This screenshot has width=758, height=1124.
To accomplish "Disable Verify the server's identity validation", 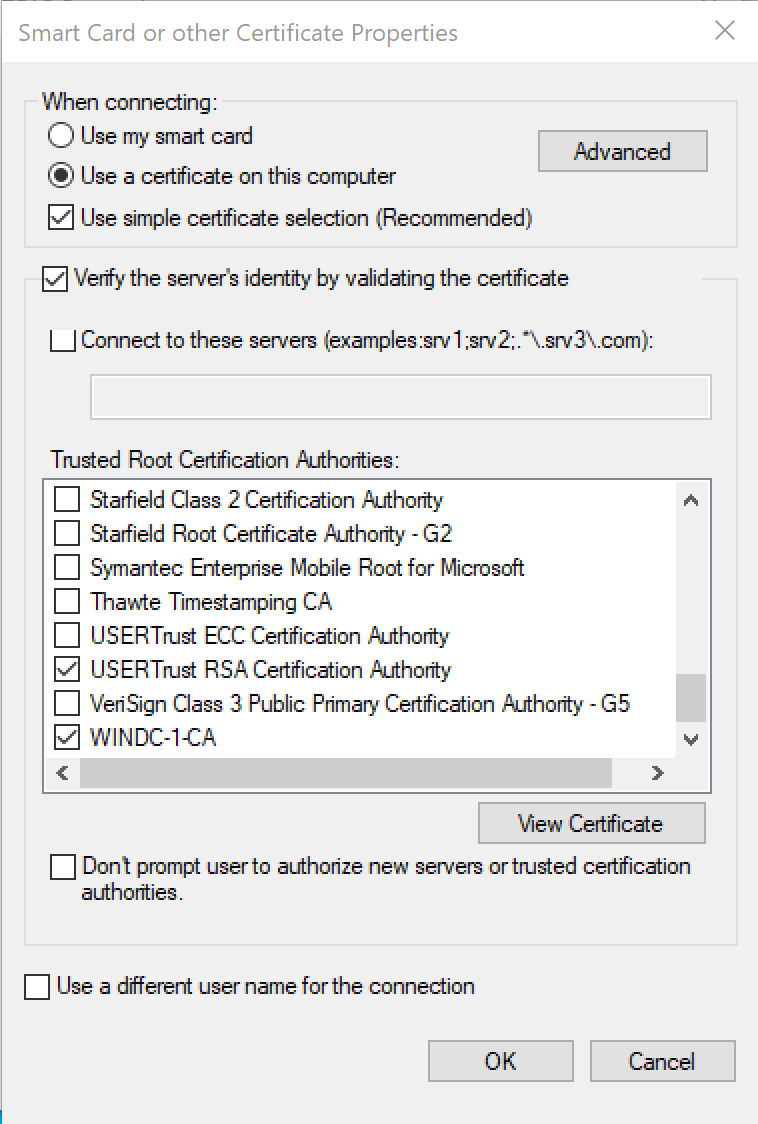I will pyautogui.click(x=56, y=280).
